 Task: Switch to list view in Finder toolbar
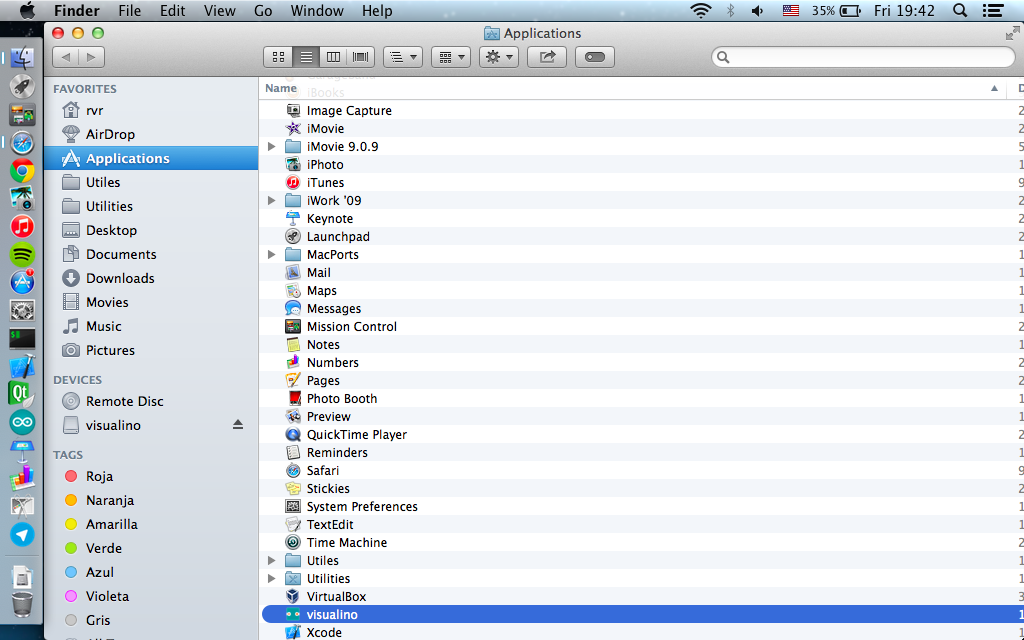tap(306, 57)
